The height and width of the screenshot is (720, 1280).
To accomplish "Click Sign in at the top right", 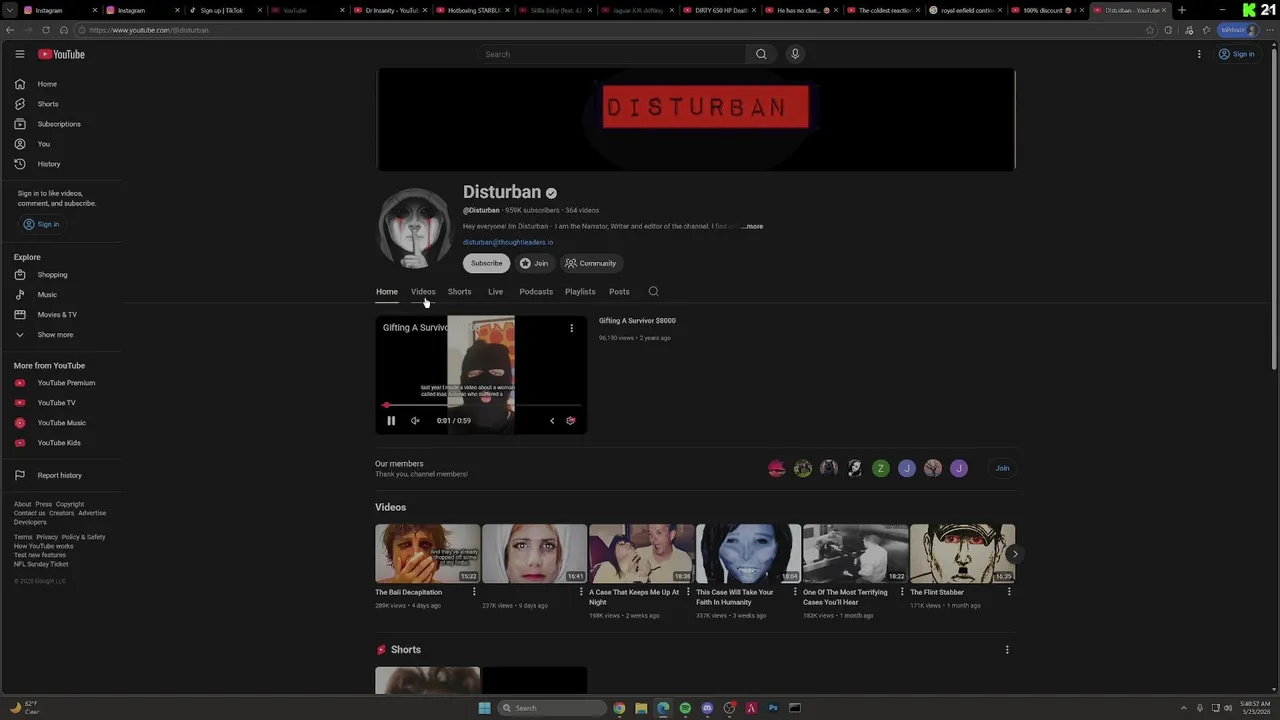I will 1237,54.
